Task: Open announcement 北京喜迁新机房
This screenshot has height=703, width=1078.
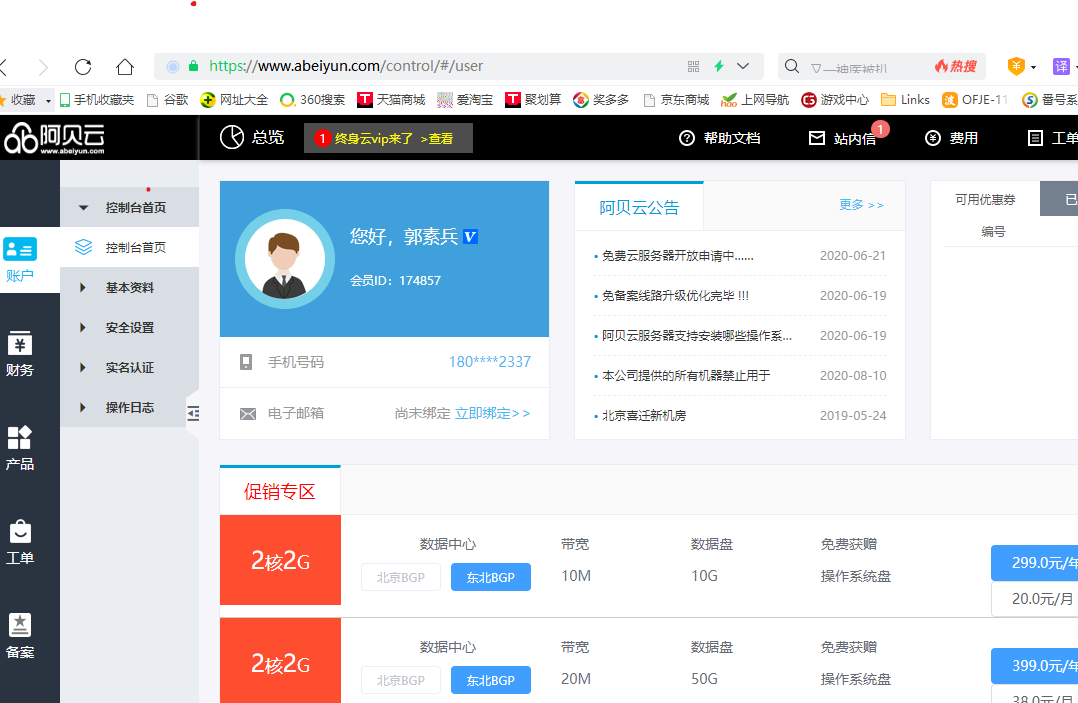Action: (644, 415)
